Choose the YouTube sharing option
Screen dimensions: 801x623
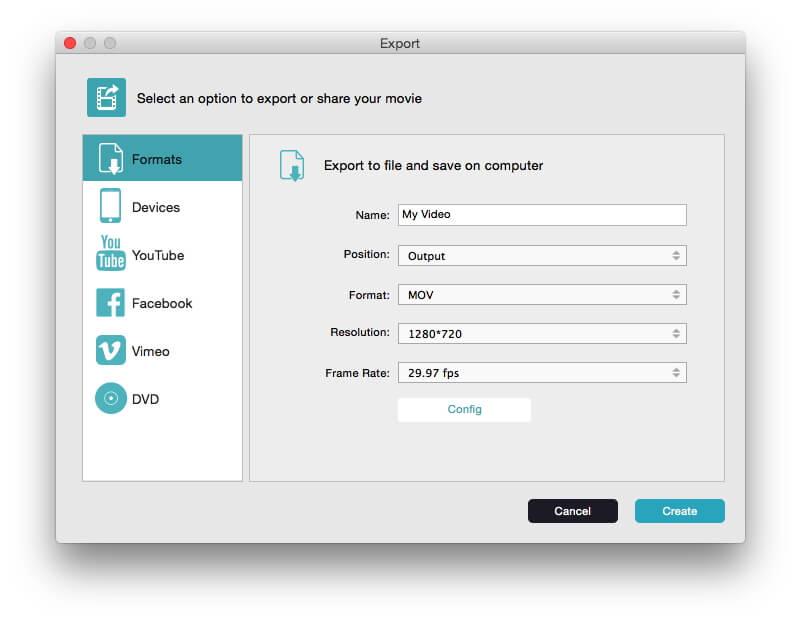coord(162,254)
